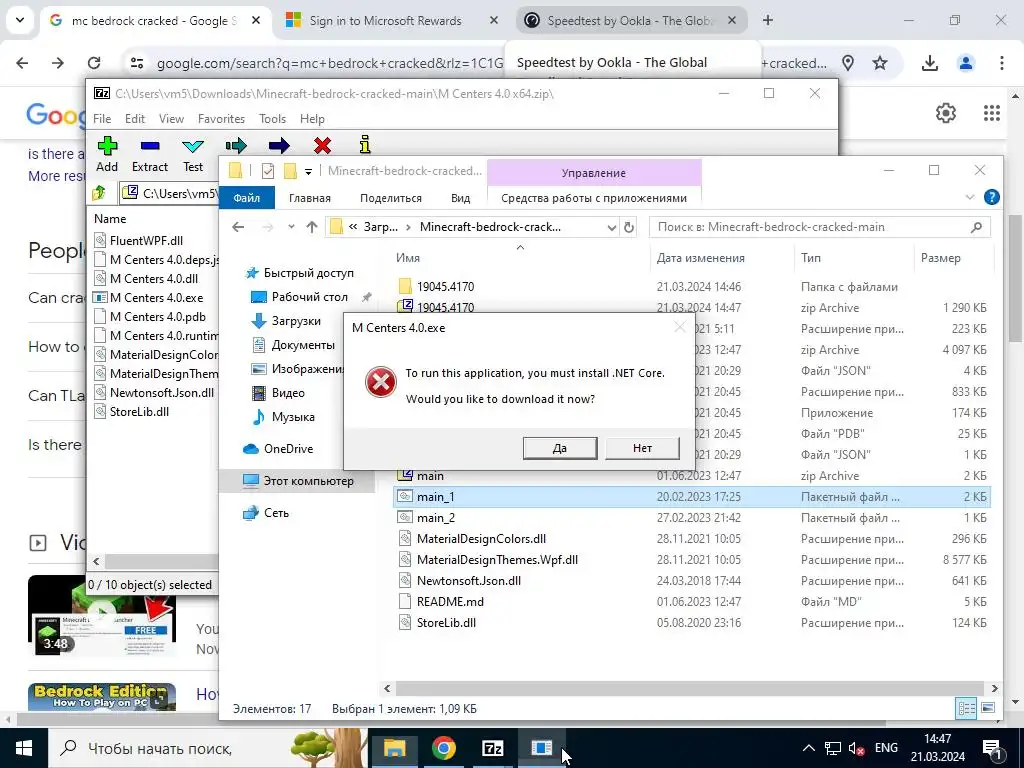Expand the Explorer ribbon chevron
The image size is (1024, 768).
coord(970,197)
